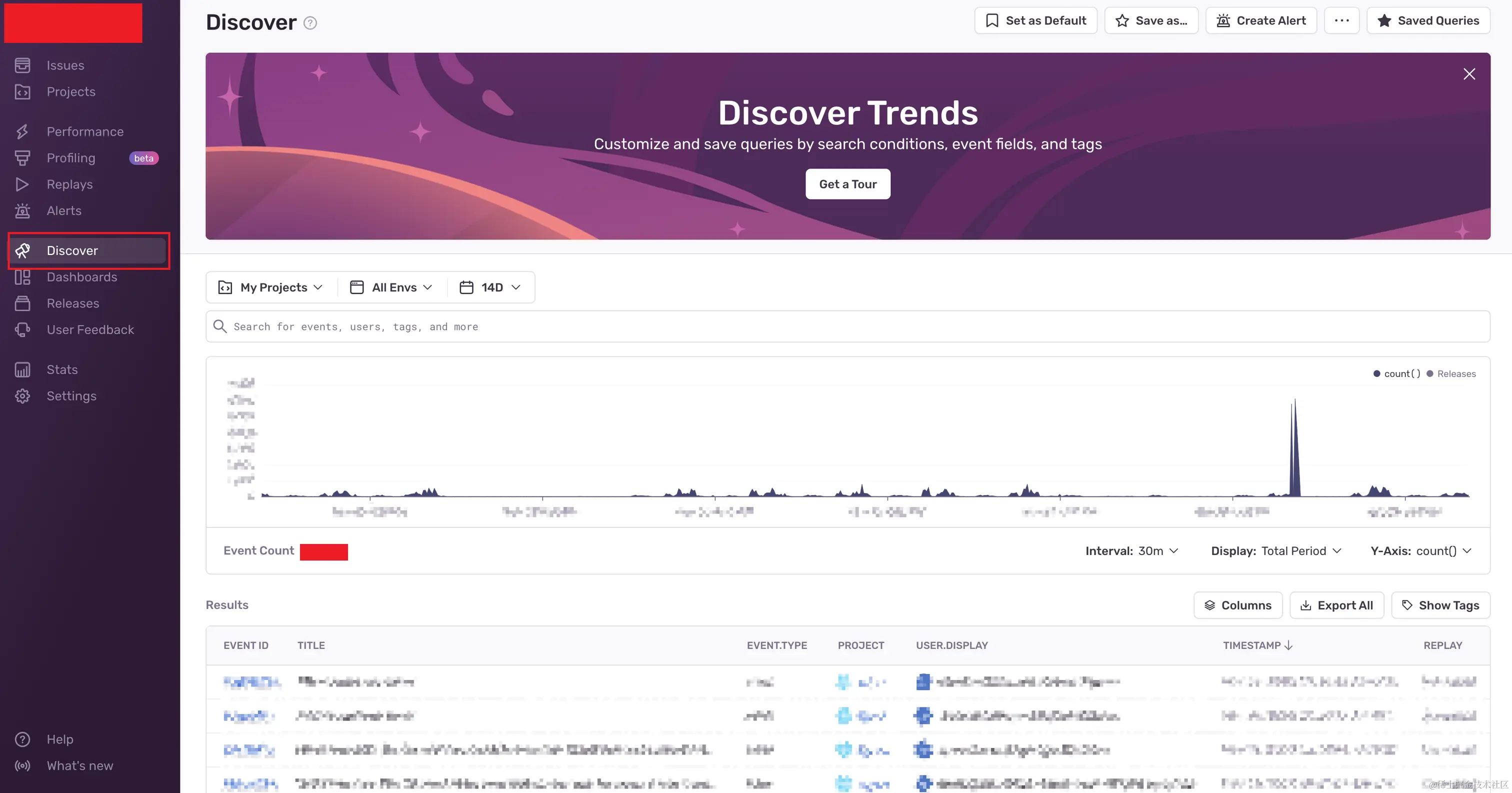Click the Export All button

click(x=1336, y=605)
